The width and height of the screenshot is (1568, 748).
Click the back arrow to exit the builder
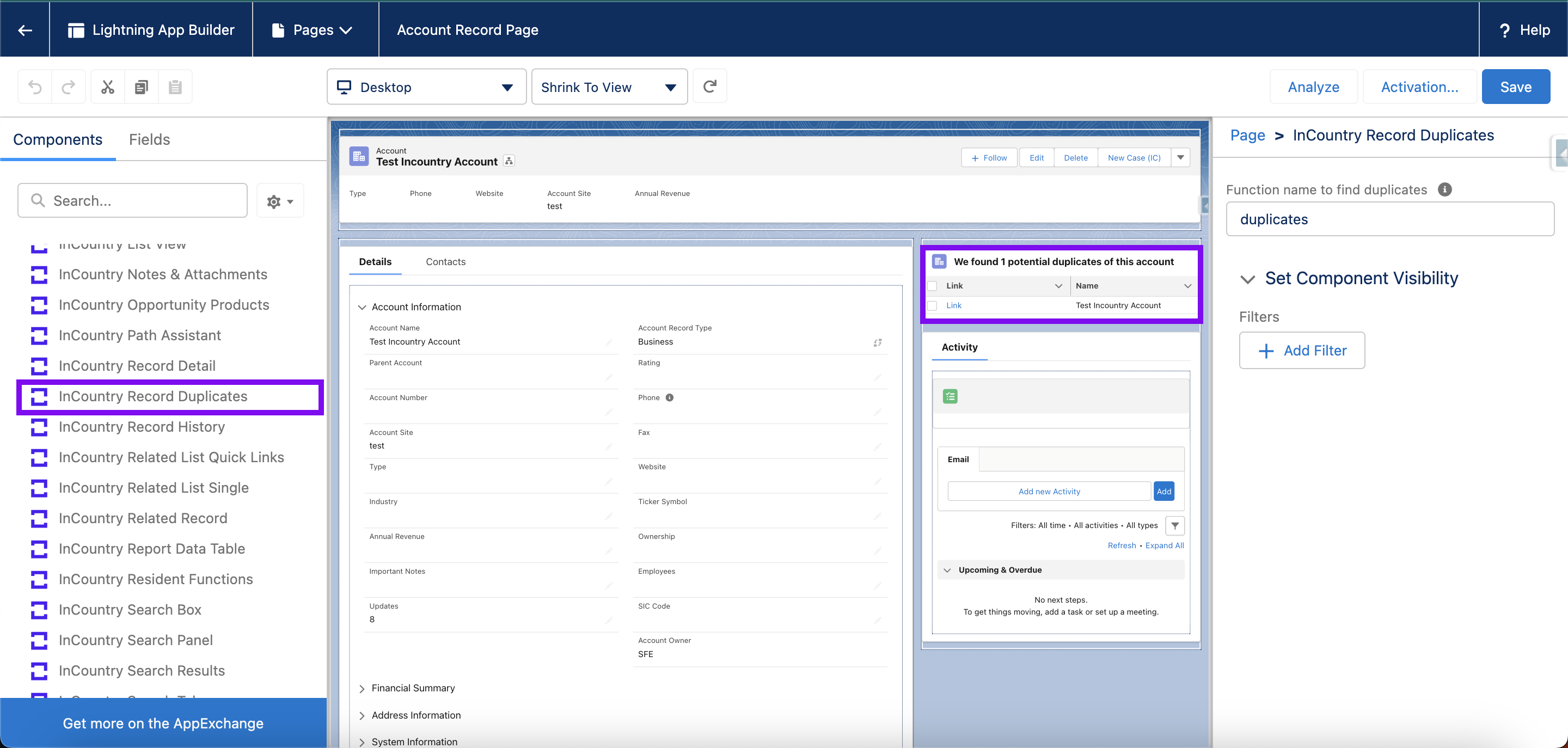coord(25,29)
